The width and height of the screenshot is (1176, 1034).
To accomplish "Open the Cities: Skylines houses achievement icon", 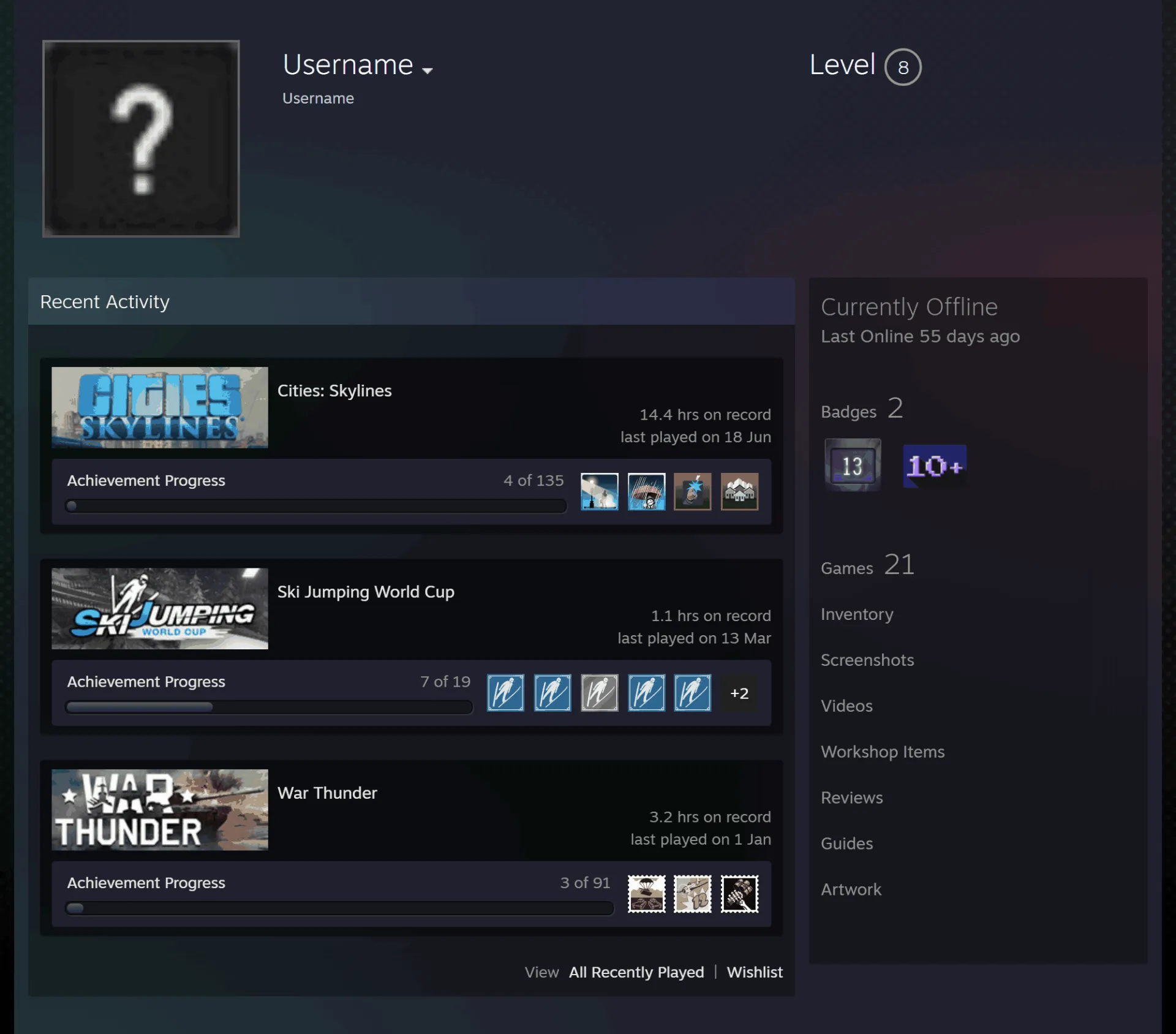I will tap(739, 491).
